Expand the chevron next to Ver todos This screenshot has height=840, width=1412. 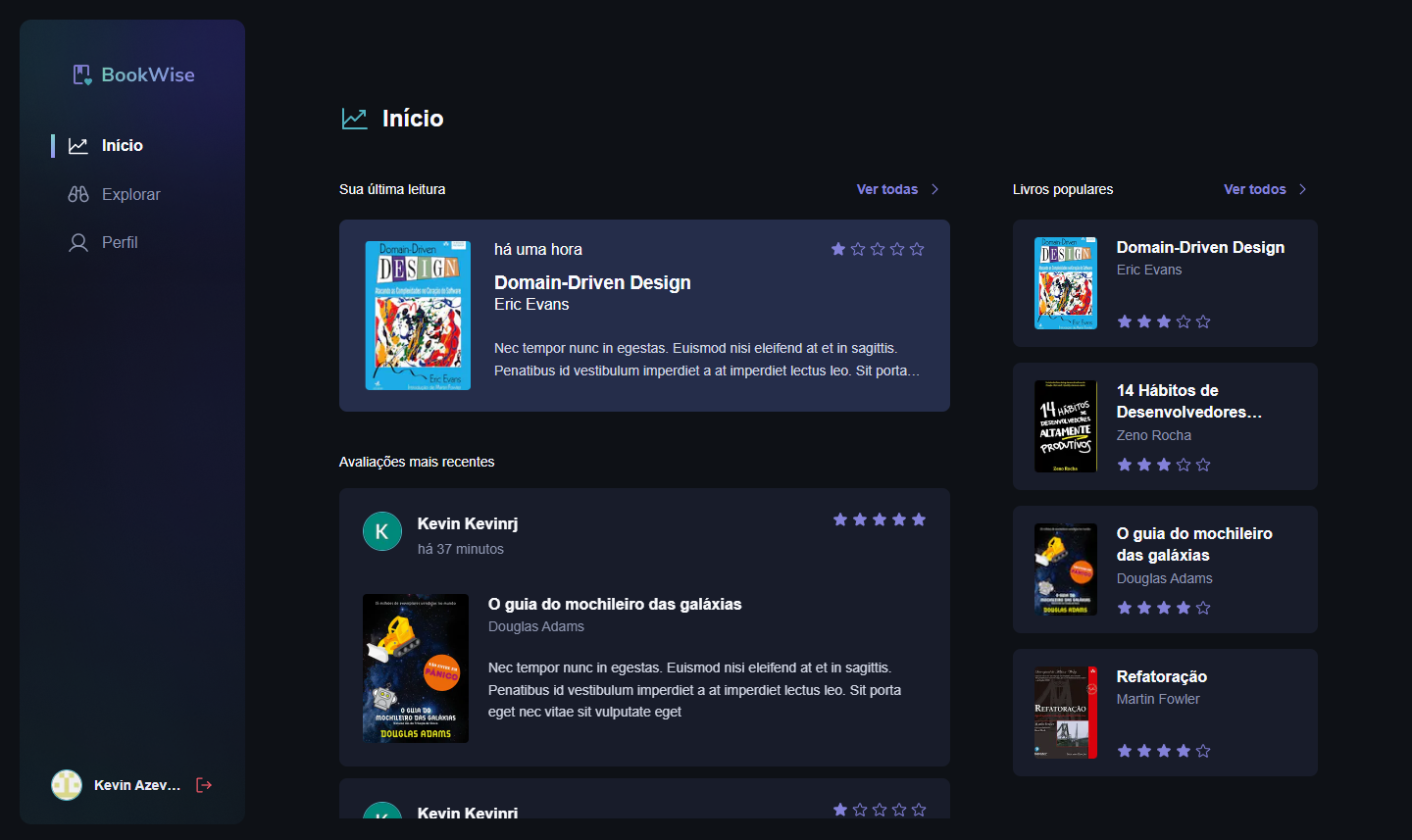click(x=1301, y=188)
